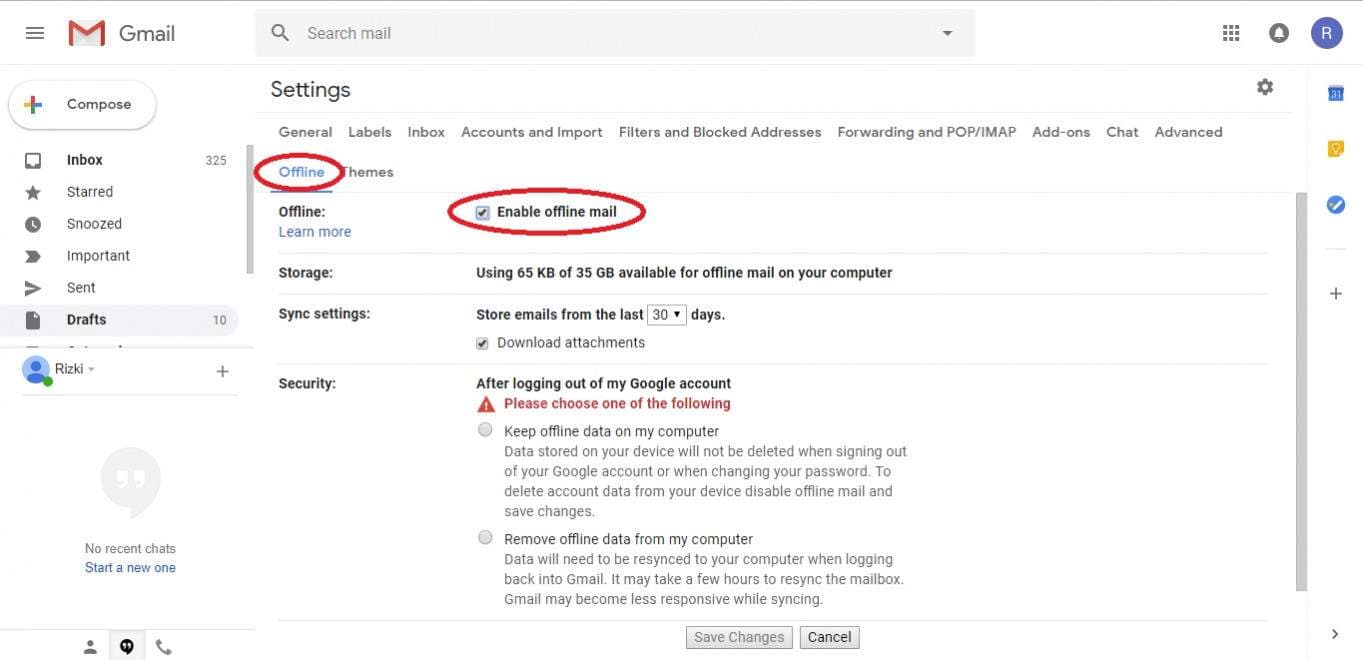The image size is (1363, 660).
Task: Click 'Please choose one of the following' warning
Action: click(x=617, y=404)
